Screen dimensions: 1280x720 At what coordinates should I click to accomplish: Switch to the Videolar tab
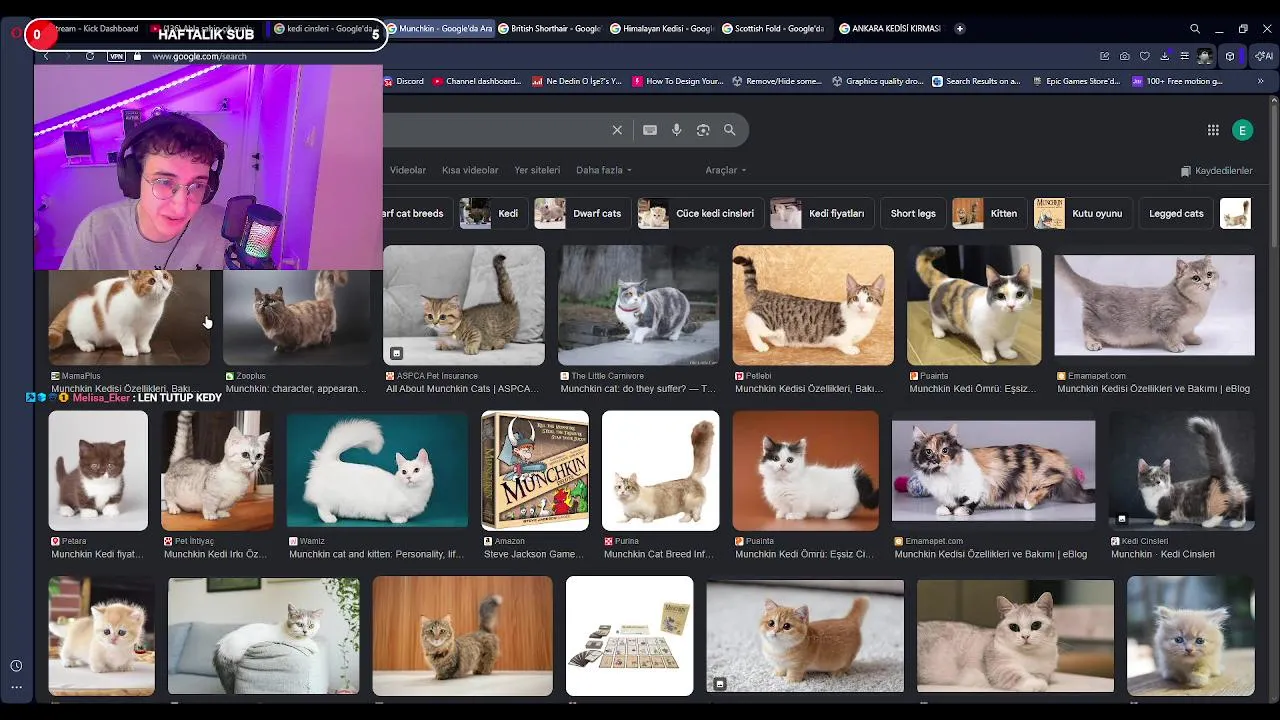click(408, 170)
